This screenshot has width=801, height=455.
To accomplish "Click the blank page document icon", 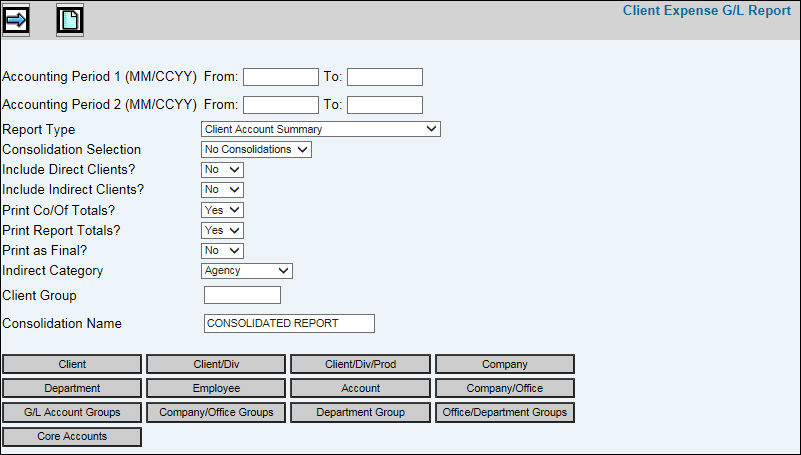I will tap(70, 19).
